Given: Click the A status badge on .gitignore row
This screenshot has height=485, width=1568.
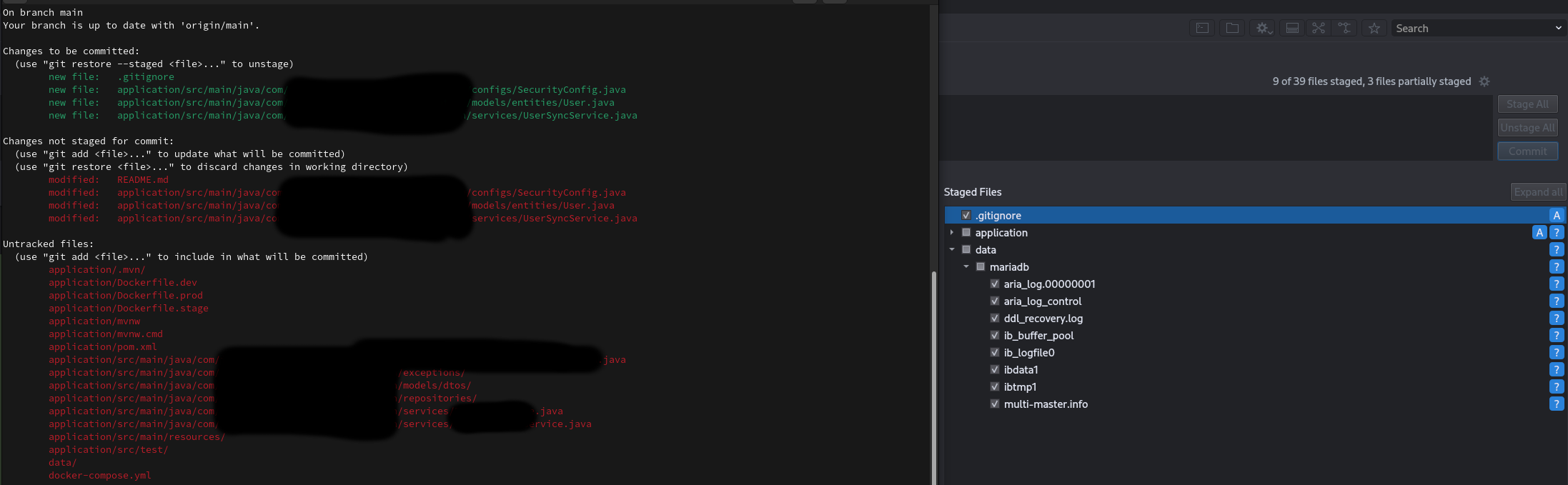Looking at the screenshot, I should (1557, 215).
